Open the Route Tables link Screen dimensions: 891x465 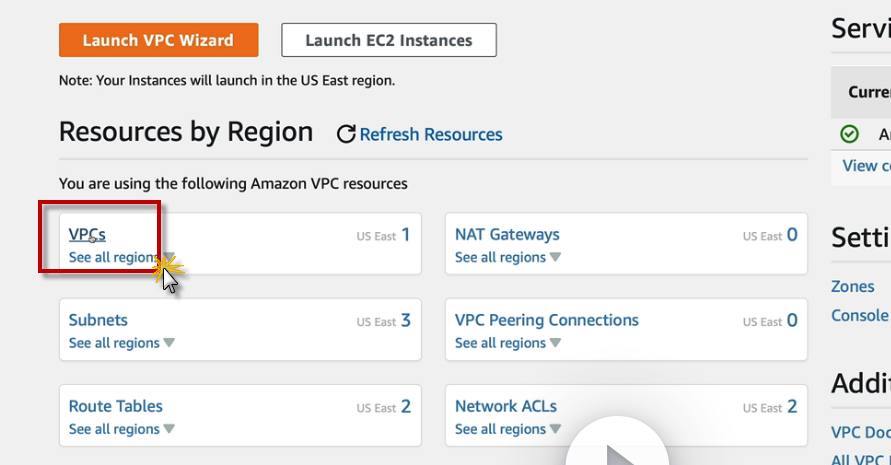pos(115,406)
